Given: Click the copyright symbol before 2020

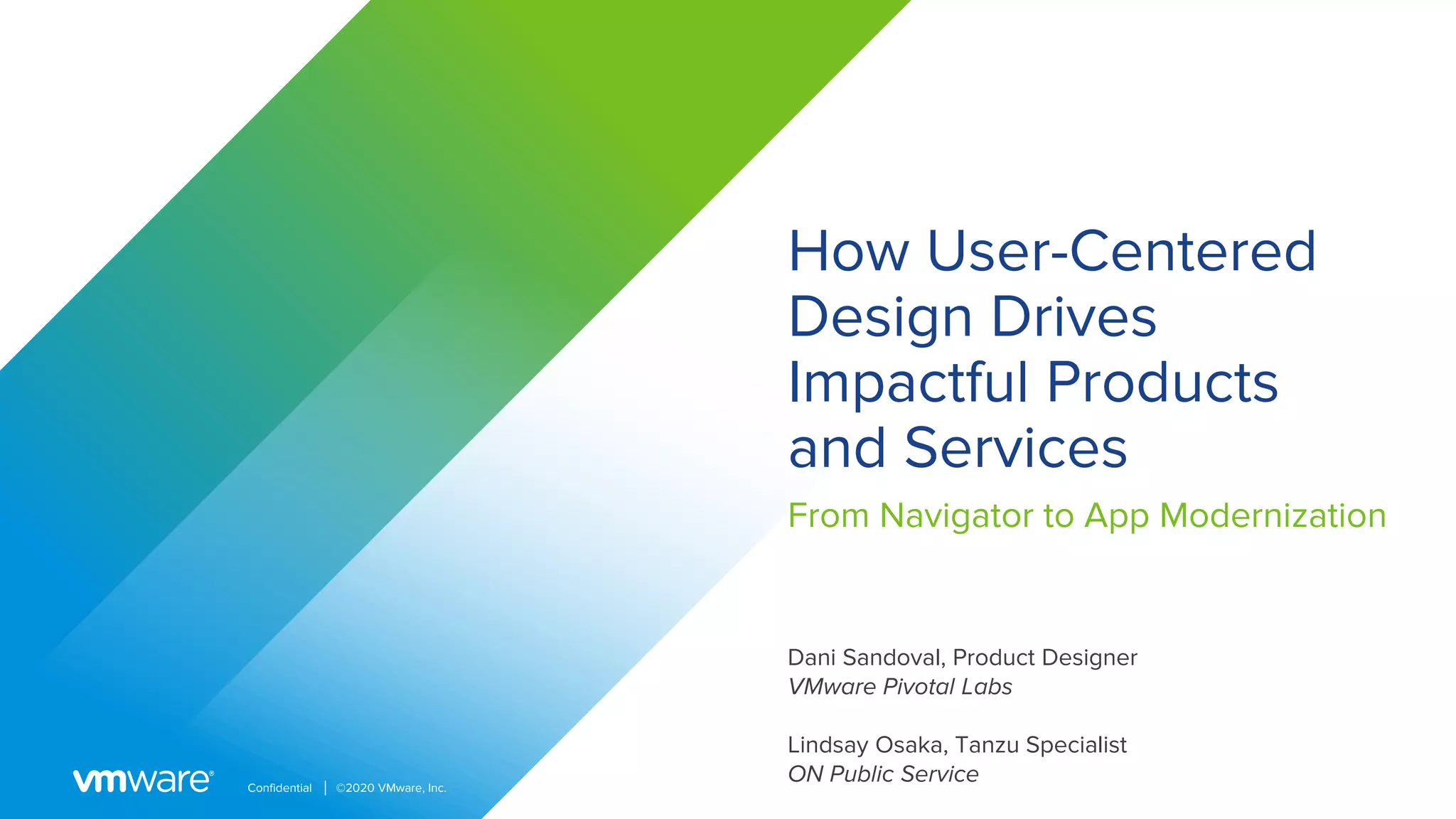Looking at the screenshot, I should 340,788.
